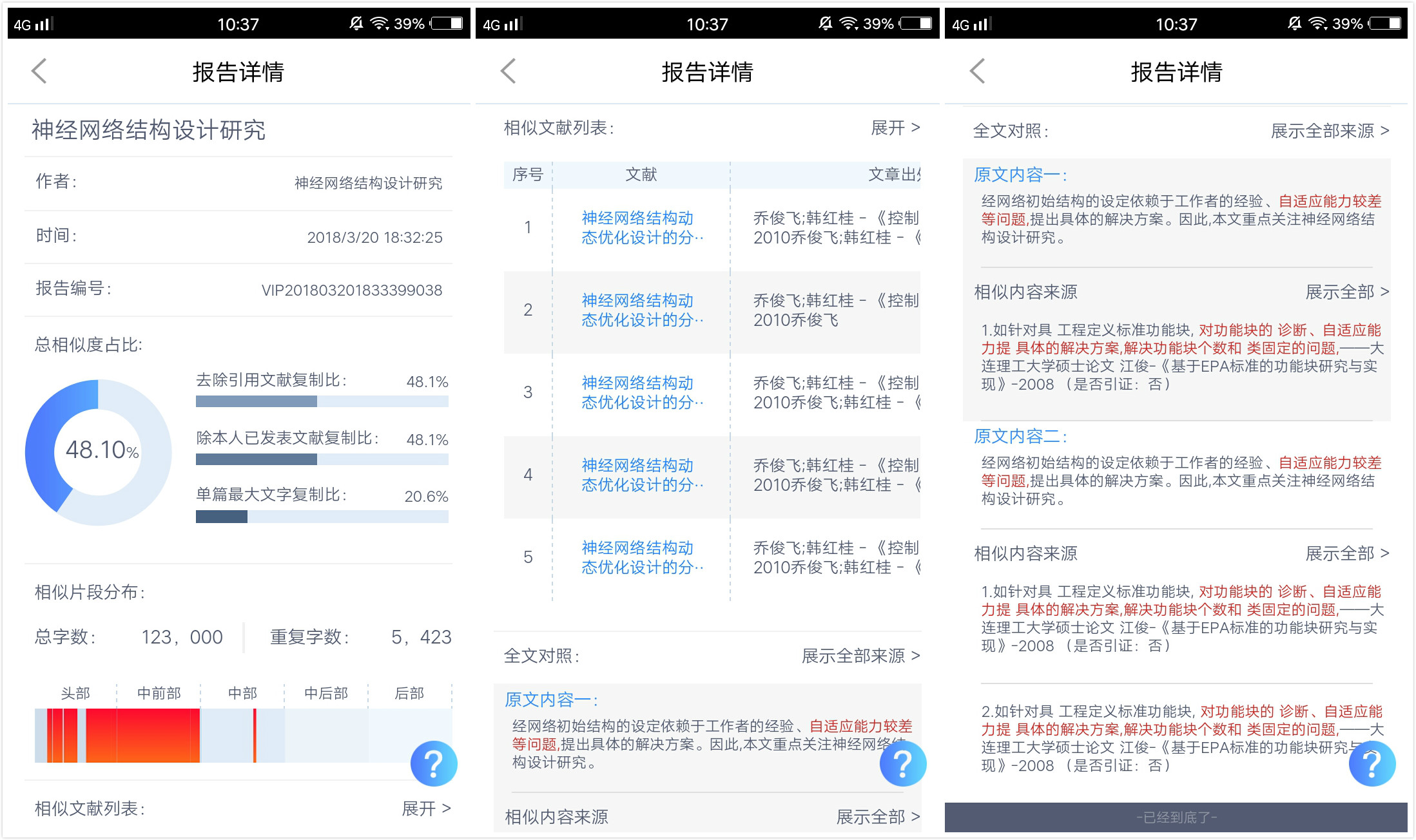Tap the muted bell icon in left status bar
1416x840 pixels.
point(356,24)
